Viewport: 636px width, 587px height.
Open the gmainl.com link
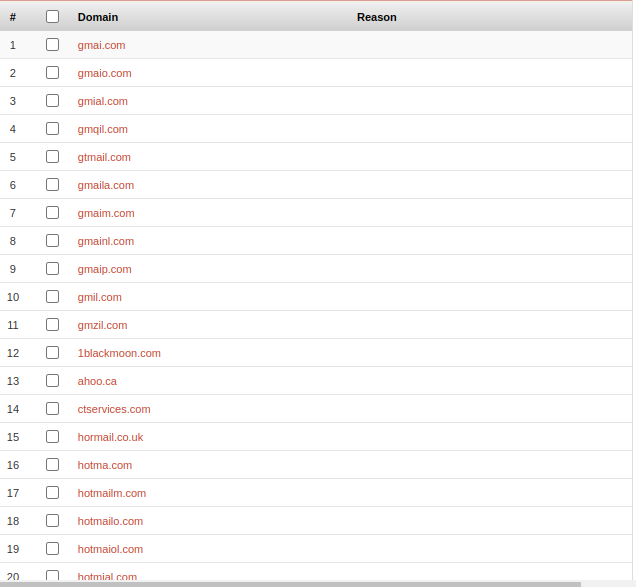(105, 241)
